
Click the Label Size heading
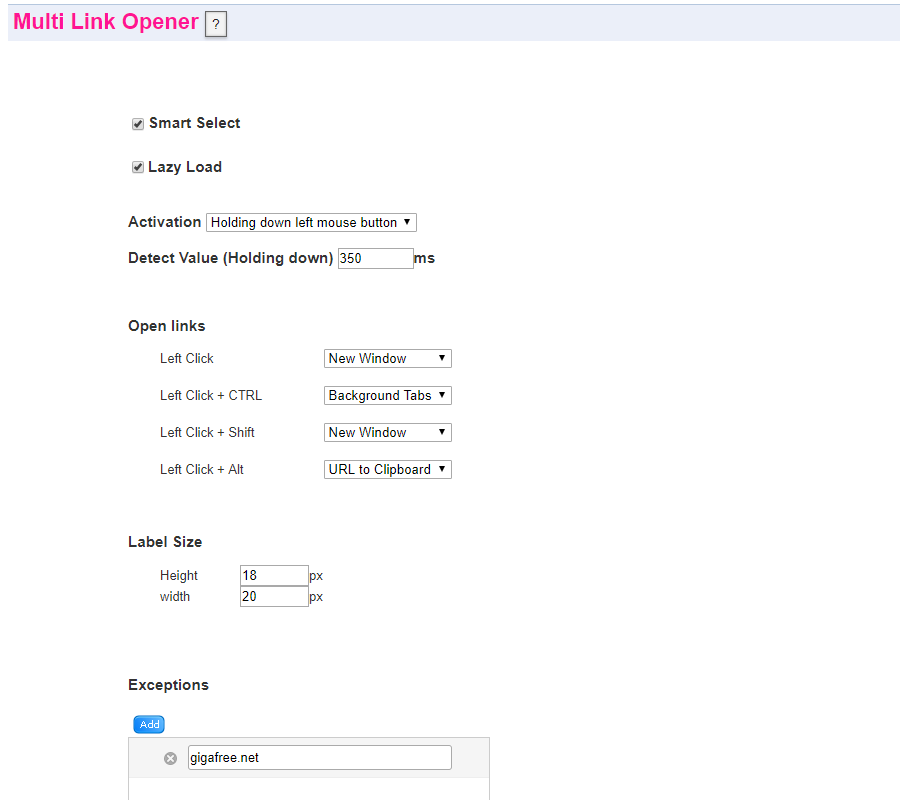[165, 542]
